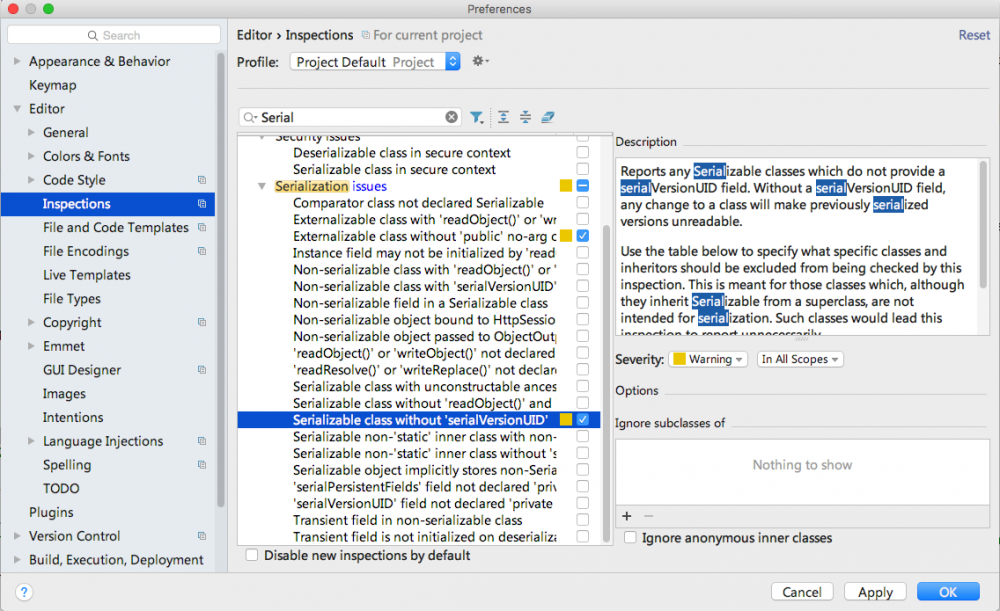The width and height of the screenshot is (1000, 611).
Task: Collapse the Serialization issues group
Action: tap(261, 186)
